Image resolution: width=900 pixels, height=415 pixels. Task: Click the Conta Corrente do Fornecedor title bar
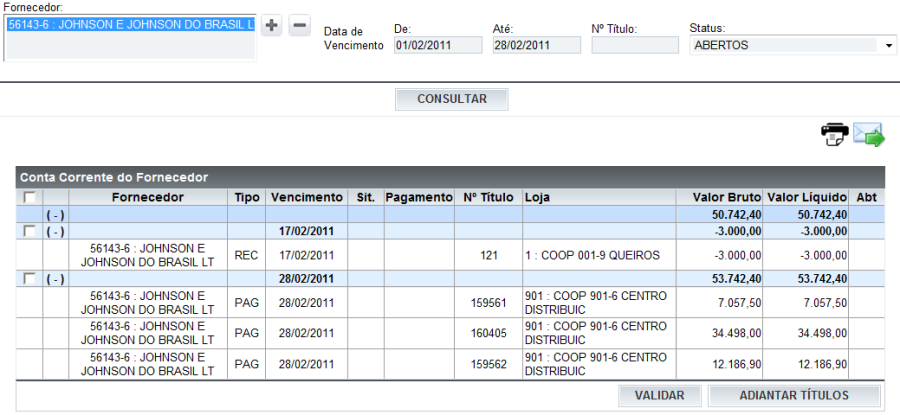(450, 177)
